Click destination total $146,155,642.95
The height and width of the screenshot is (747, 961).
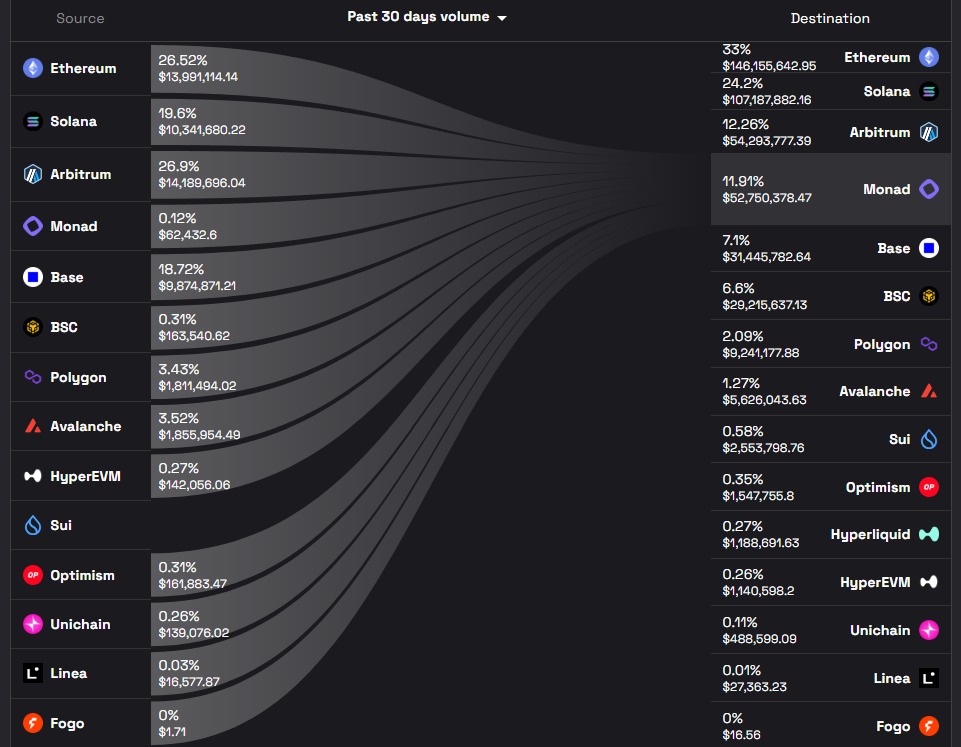point(769,66)
